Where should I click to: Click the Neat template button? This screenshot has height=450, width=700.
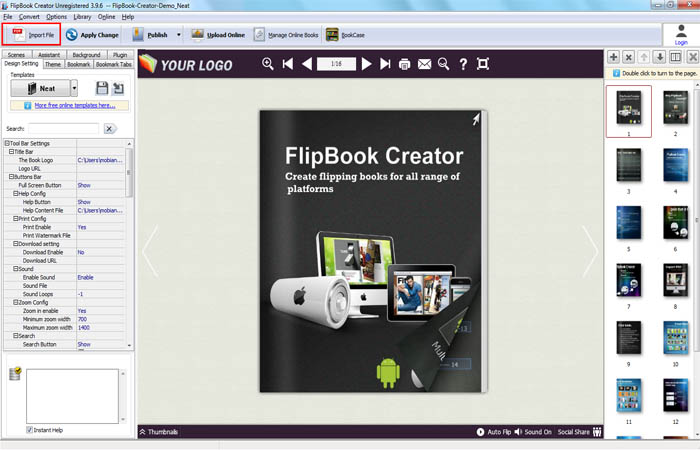41,88
